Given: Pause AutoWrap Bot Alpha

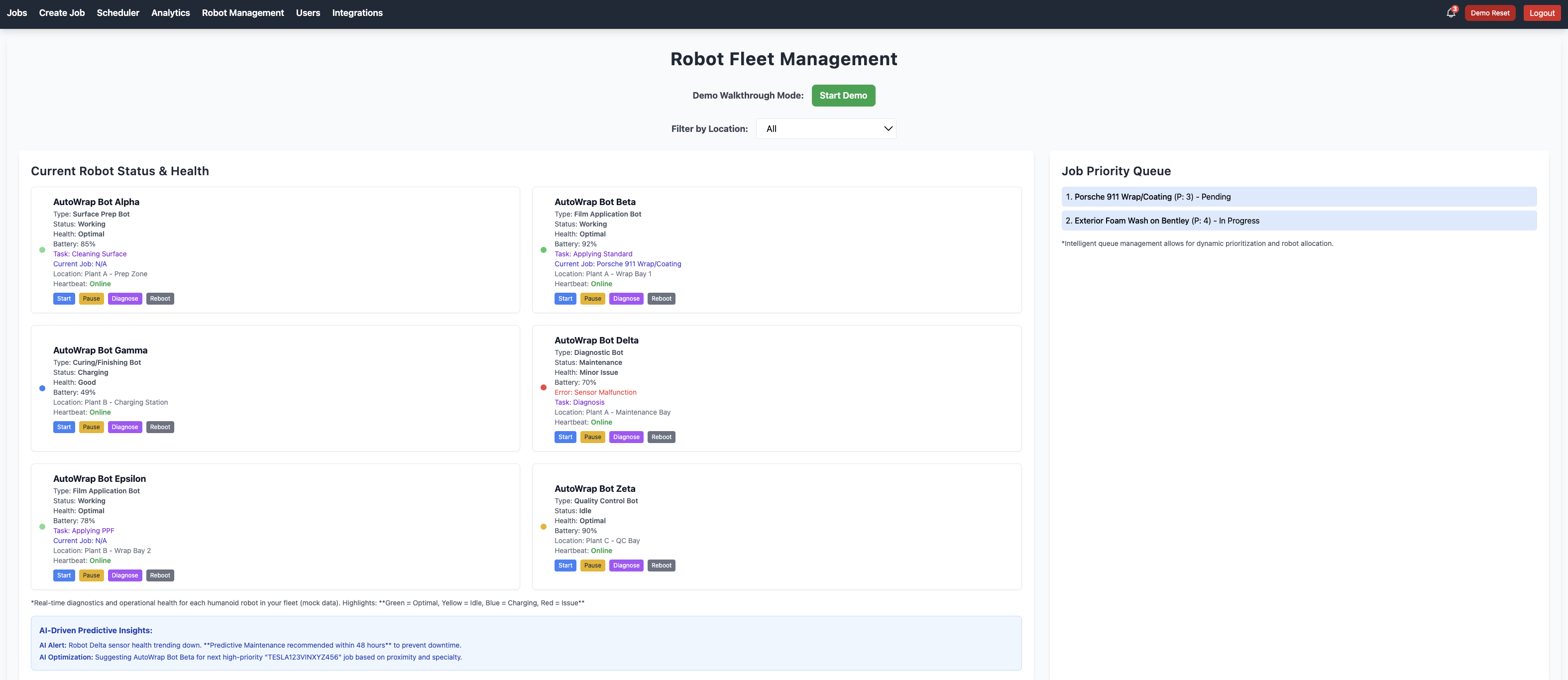Looking at the screenshot, I should [x=91, y=299].
